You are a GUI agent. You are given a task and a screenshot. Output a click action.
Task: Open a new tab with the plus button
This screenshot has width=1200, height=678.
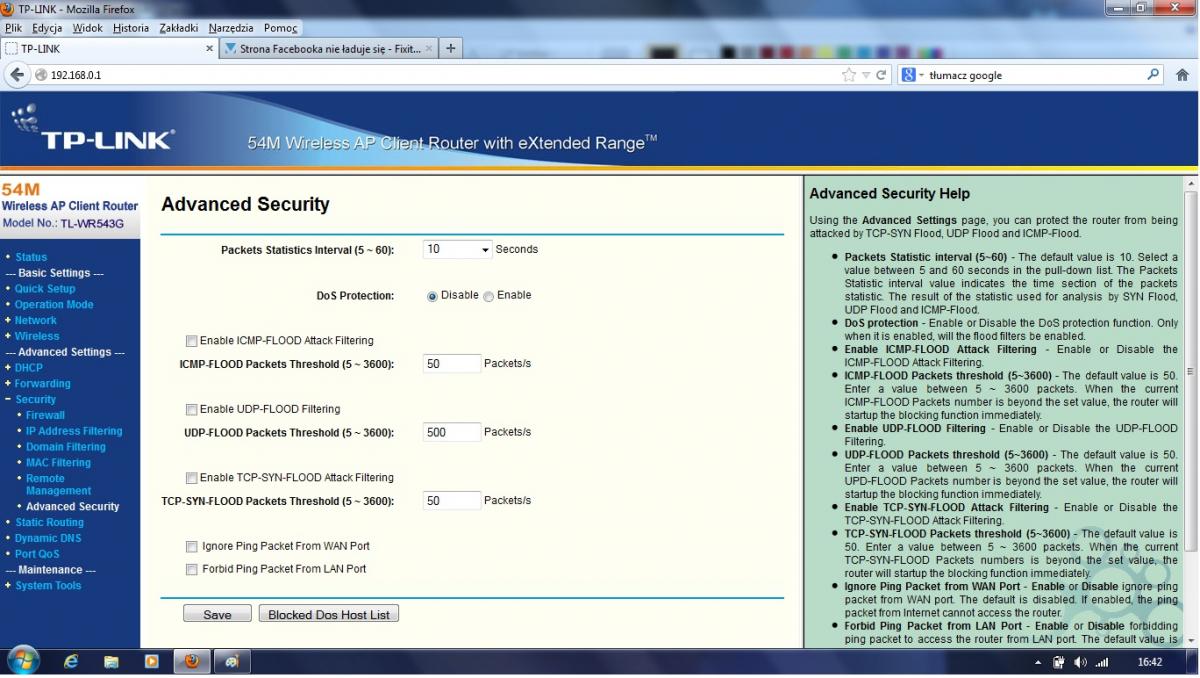click(451, 48)
